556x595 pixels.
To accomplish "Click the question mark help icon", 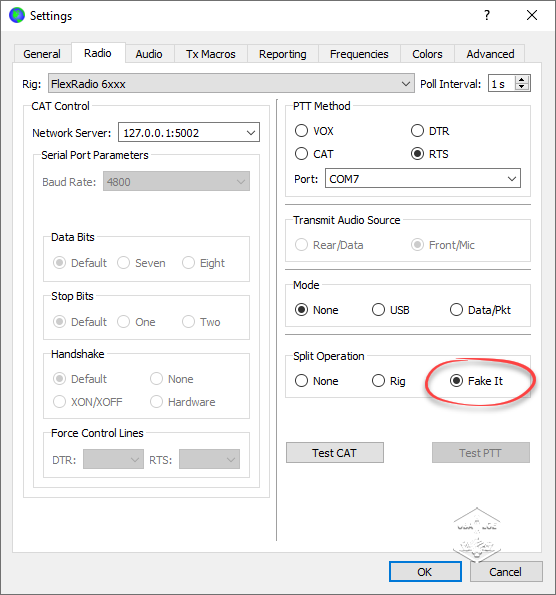I will [x=487, y=15].
